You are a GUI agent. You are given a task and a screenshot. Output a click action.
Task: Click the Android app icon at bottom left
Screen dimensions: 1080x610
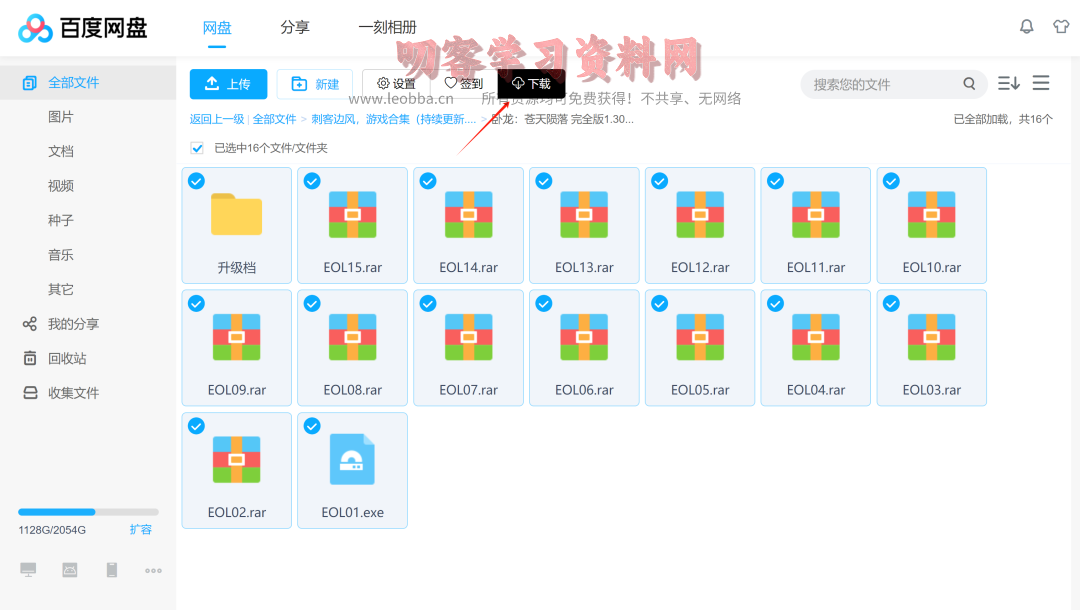click(x=69, y=569)
